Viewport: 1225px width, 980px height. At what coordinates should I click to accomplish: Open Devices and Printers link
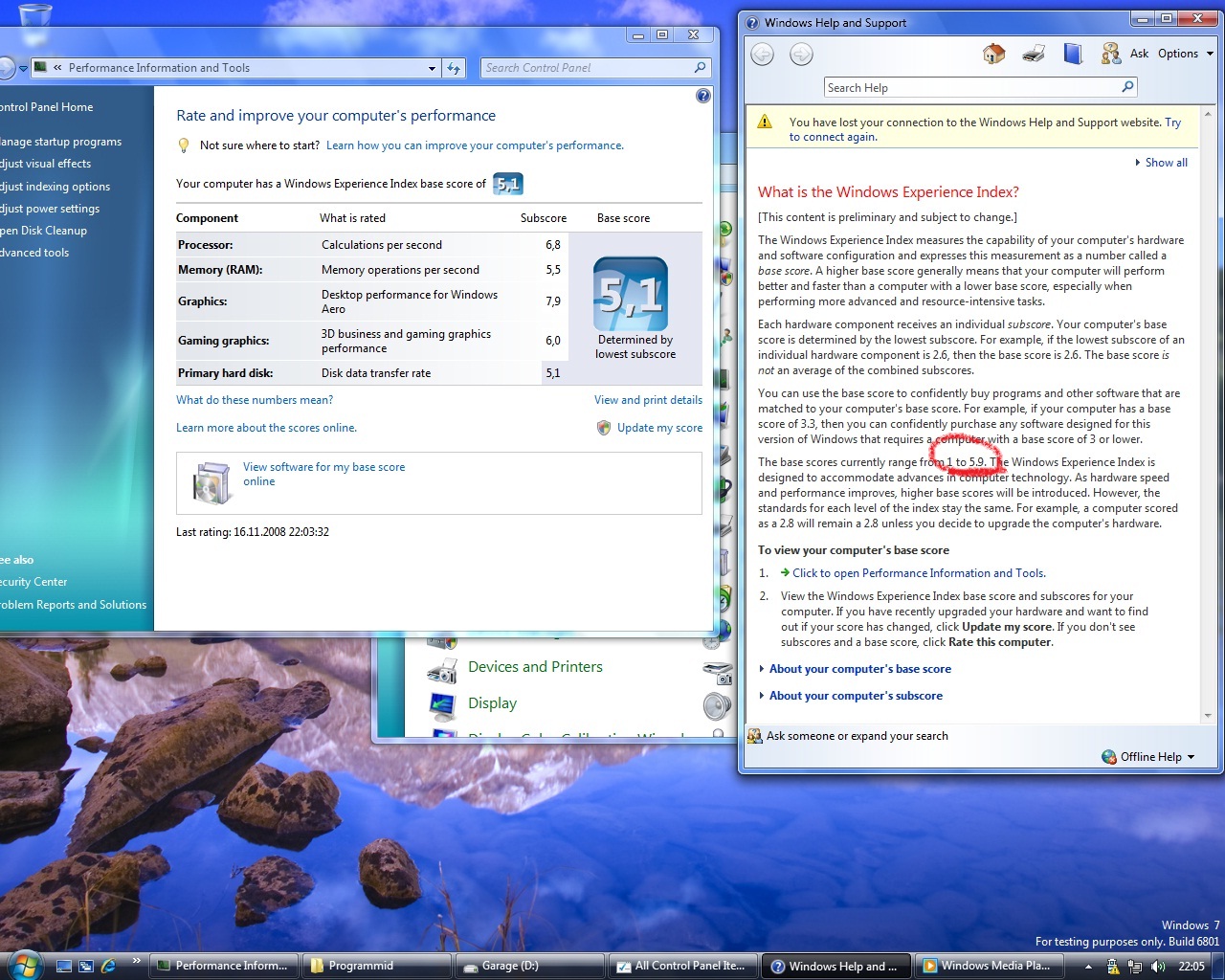[x=535, y=667]
